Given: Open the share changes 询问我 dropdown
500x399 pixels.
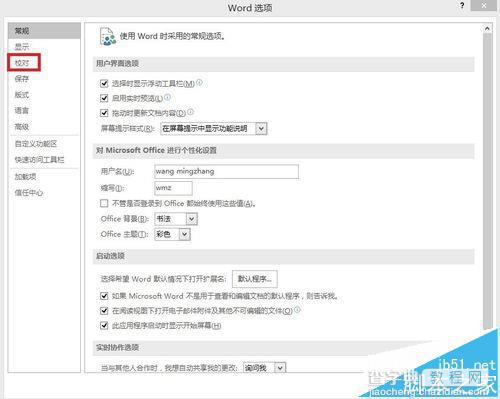Looking at the screenshot, I should coord(264,368).
